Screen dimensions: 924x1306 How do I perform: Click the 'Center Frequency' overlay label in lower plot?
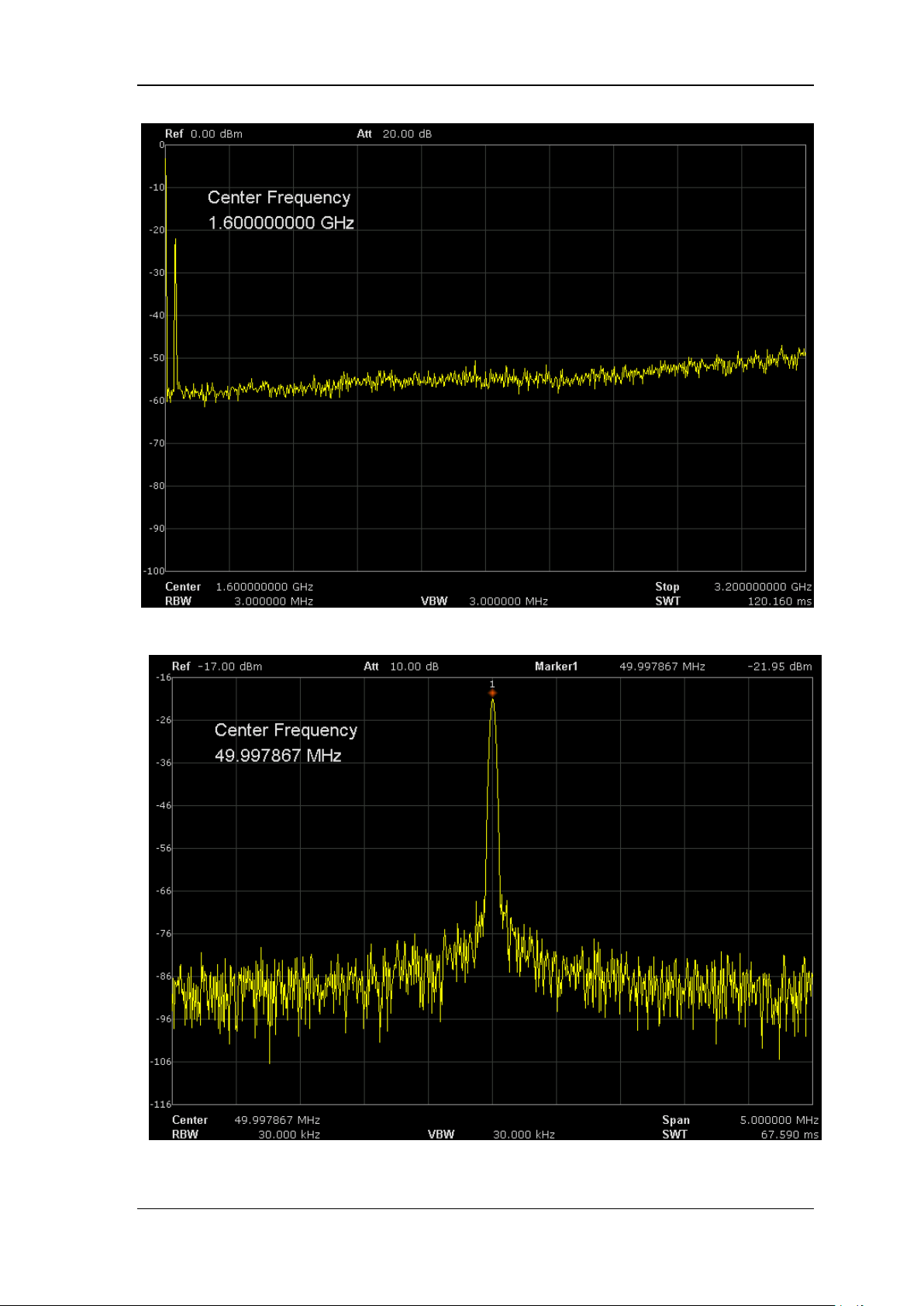click(285, 731)
